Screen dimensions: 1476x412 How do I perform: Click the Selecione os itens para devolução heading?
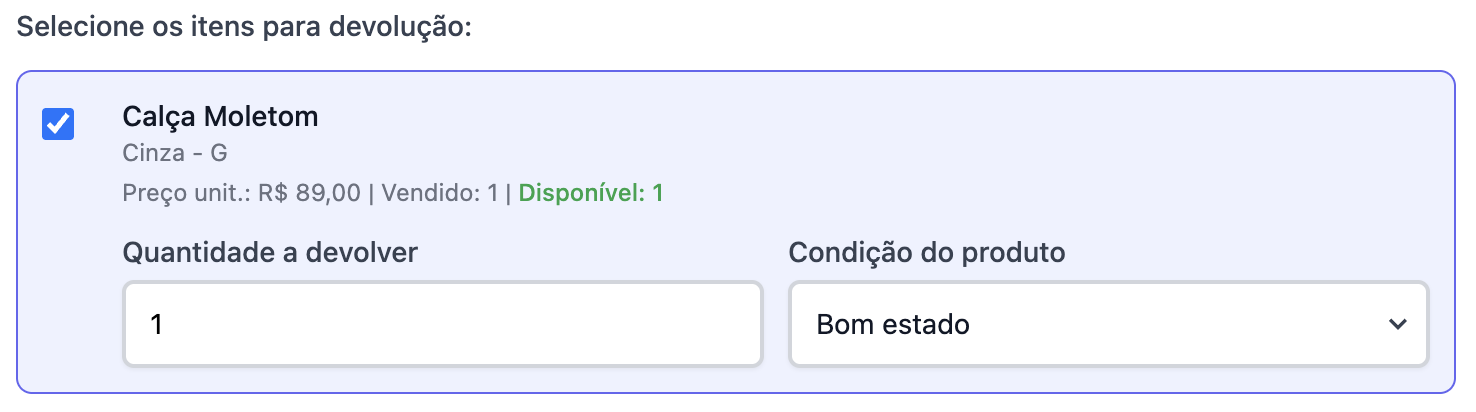244,26
